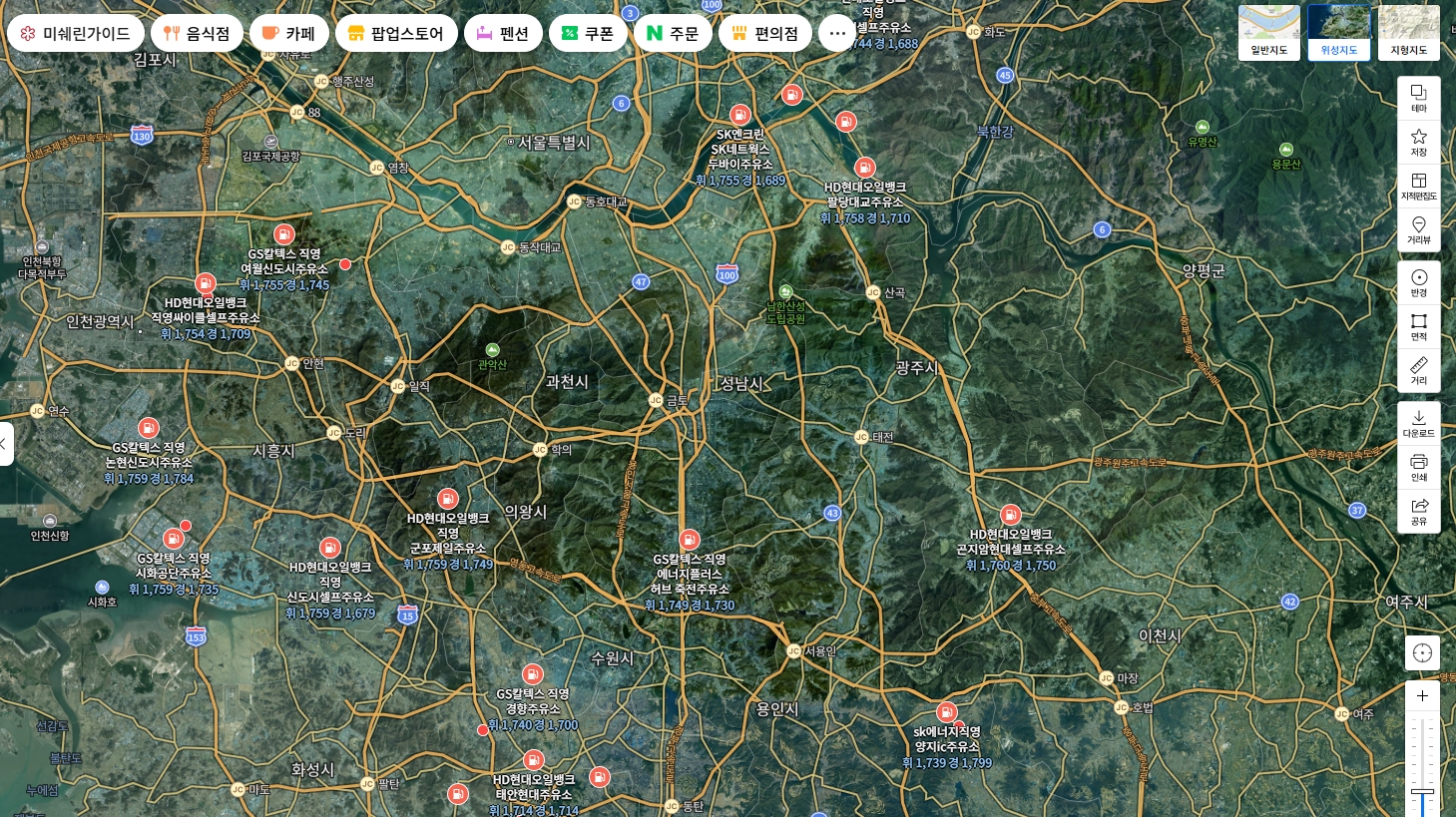Open sk에너지 양지ic주유소 gas station marker

947,712
